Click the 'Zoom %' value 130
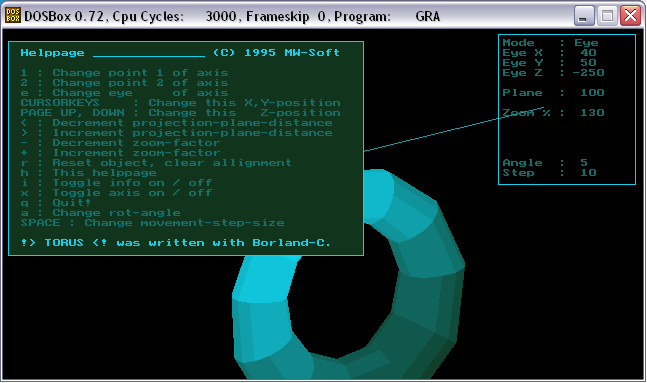 [592, 113]
